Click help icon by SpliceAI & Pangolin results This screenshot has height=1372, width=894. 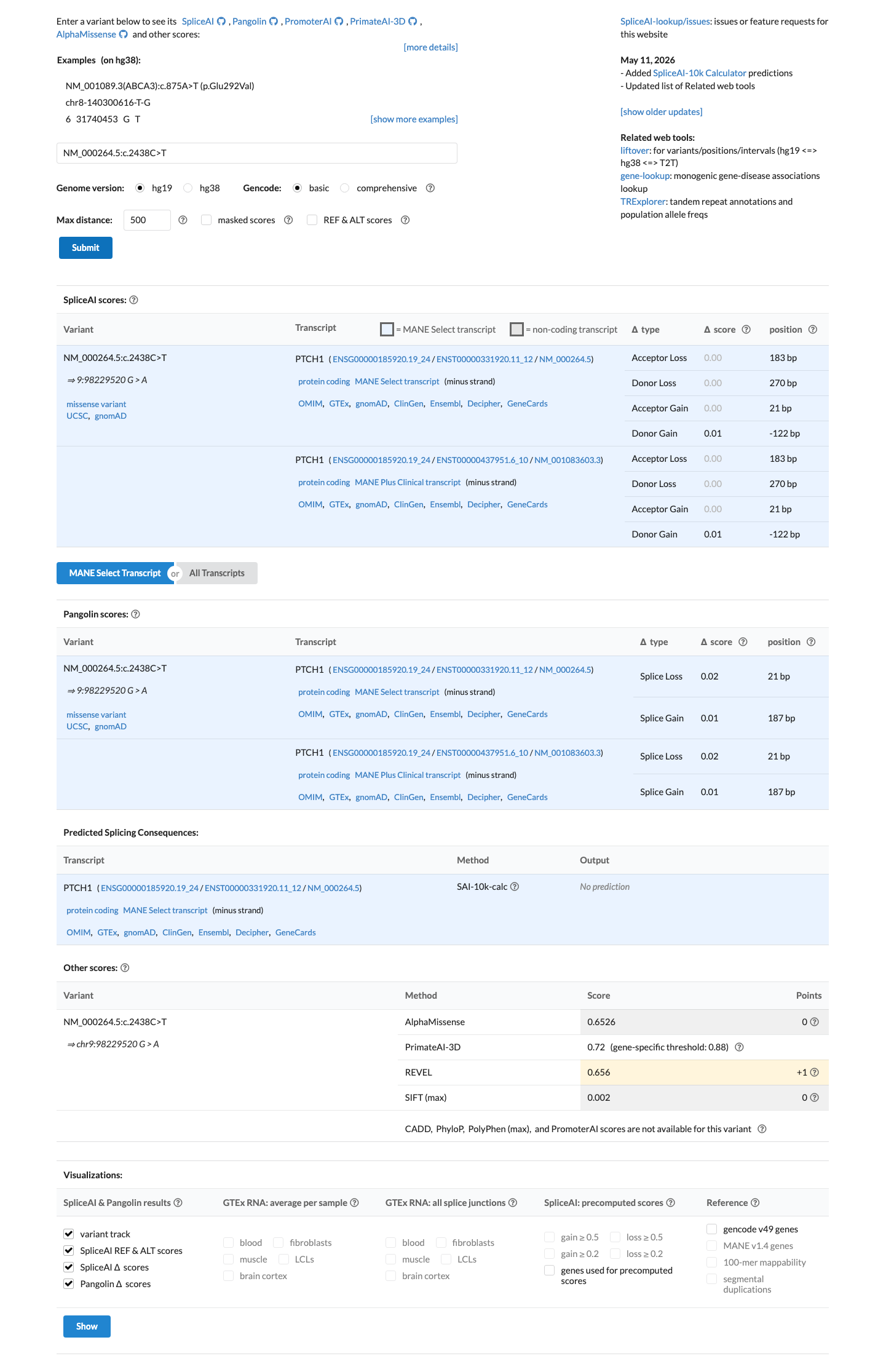pos(178,1203)
